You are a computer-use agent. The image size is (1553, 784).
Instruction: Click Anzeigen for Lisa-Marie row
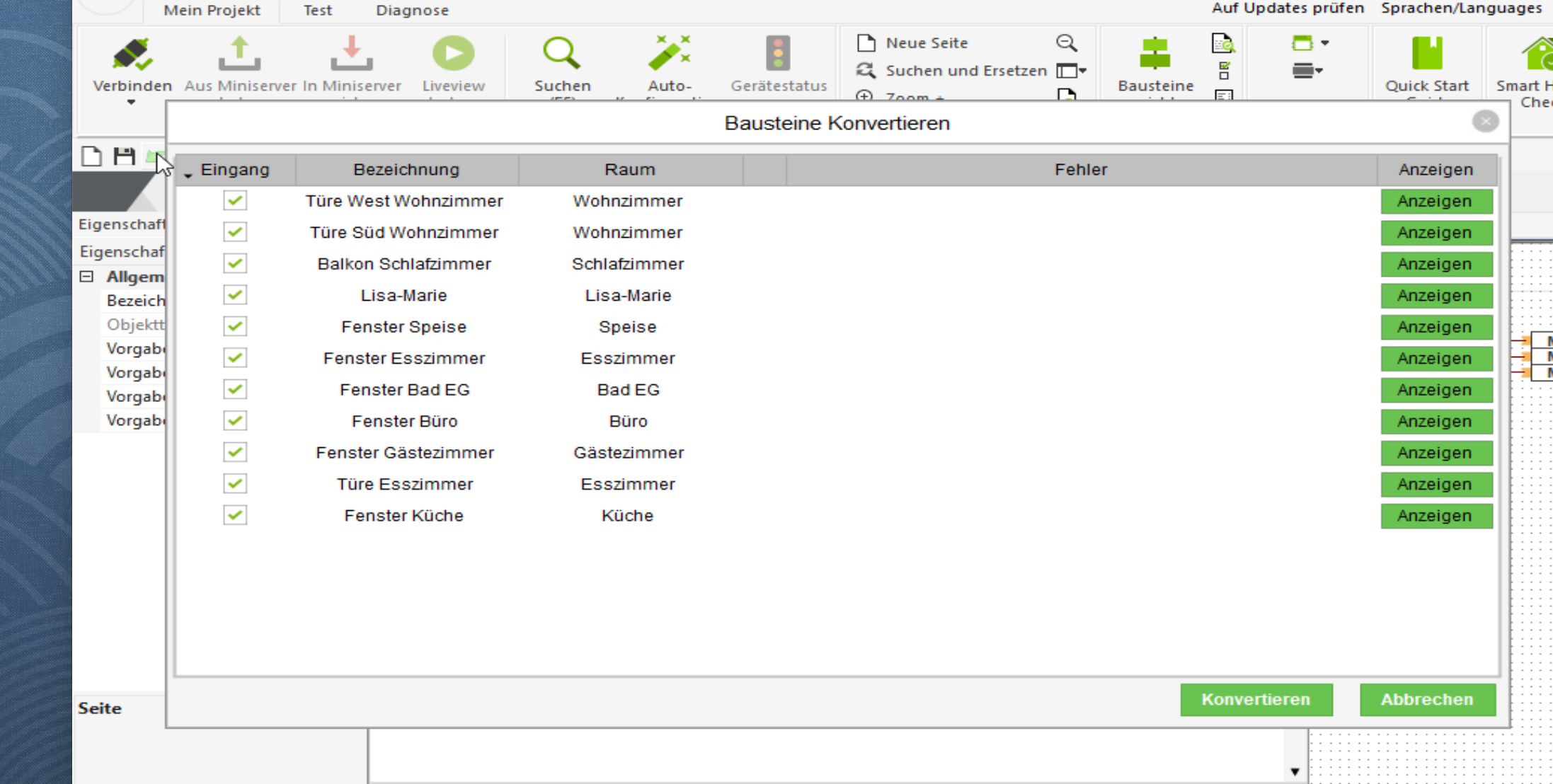pyautogui.click(x=1435, y=296)
